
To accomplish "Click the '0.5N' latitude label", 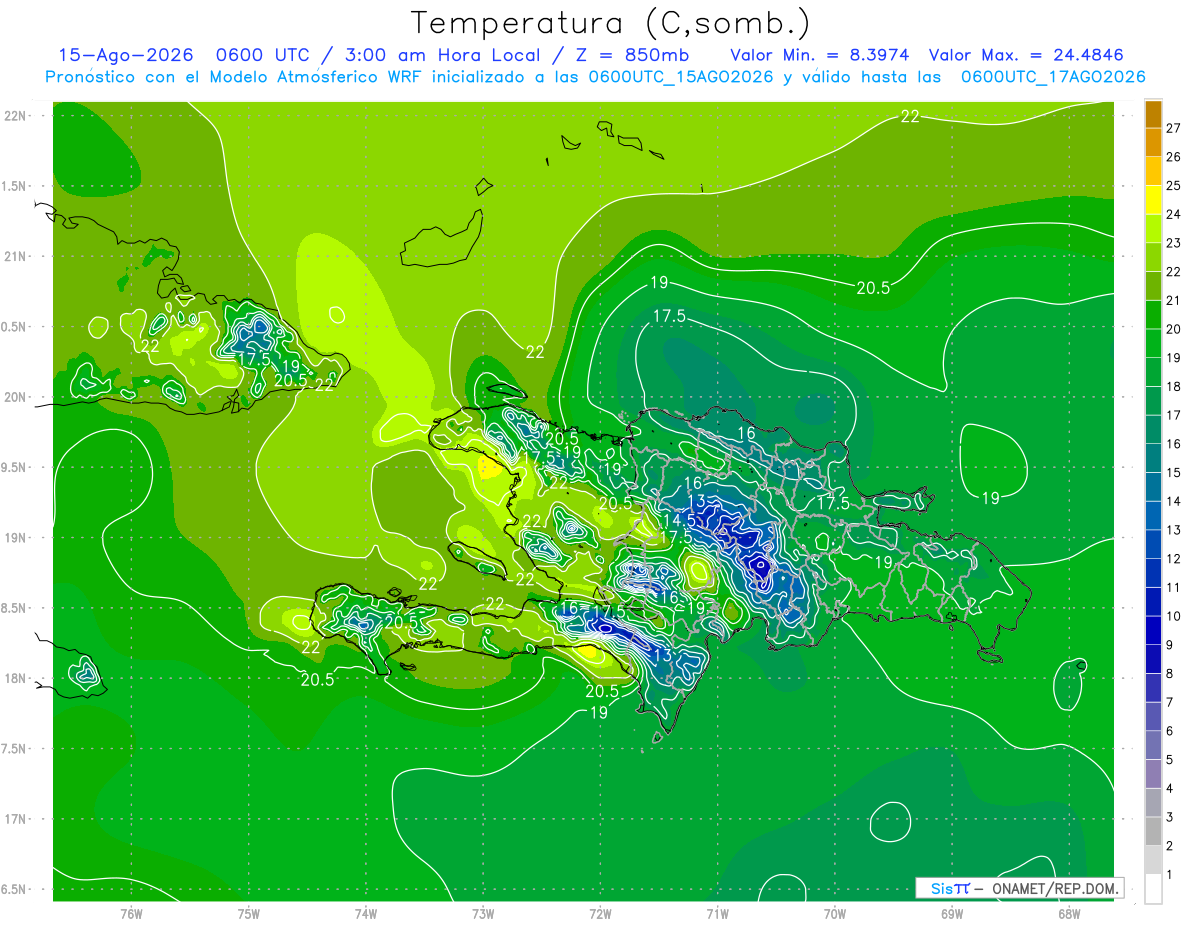I will pyautogui.click(x=15, y=327).
